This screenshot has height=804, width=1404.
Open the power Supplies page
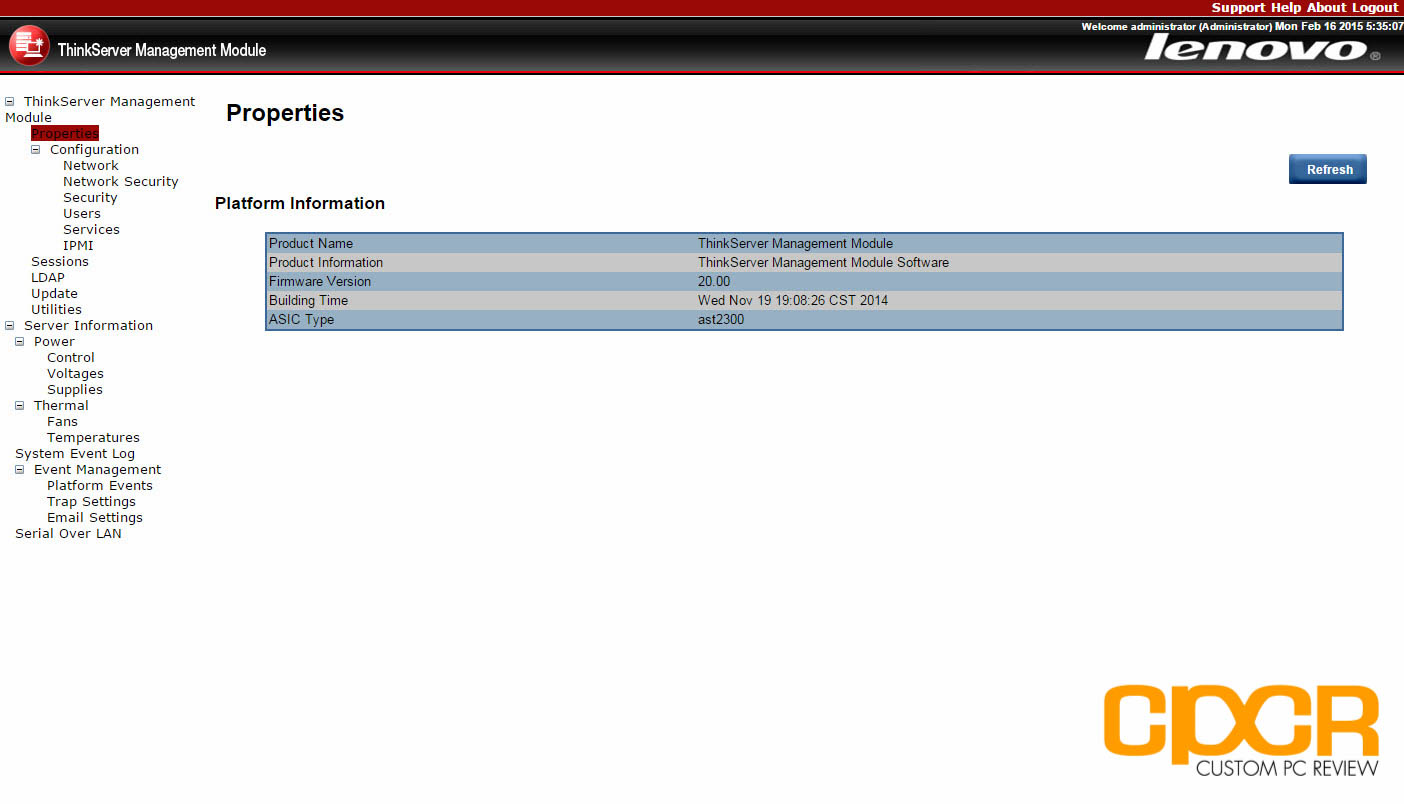tap(75, 390)
